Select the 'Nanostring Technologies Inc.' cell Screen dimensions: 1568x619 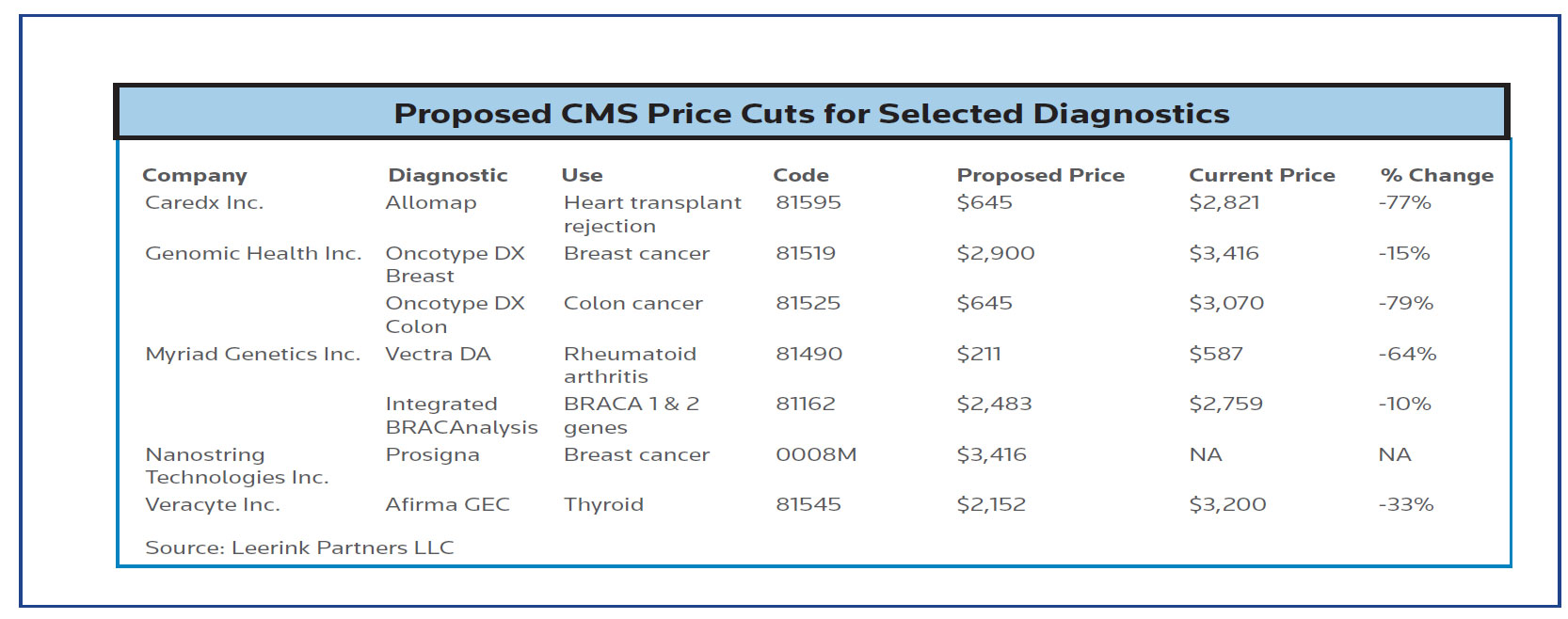click(x=236, y=466)
